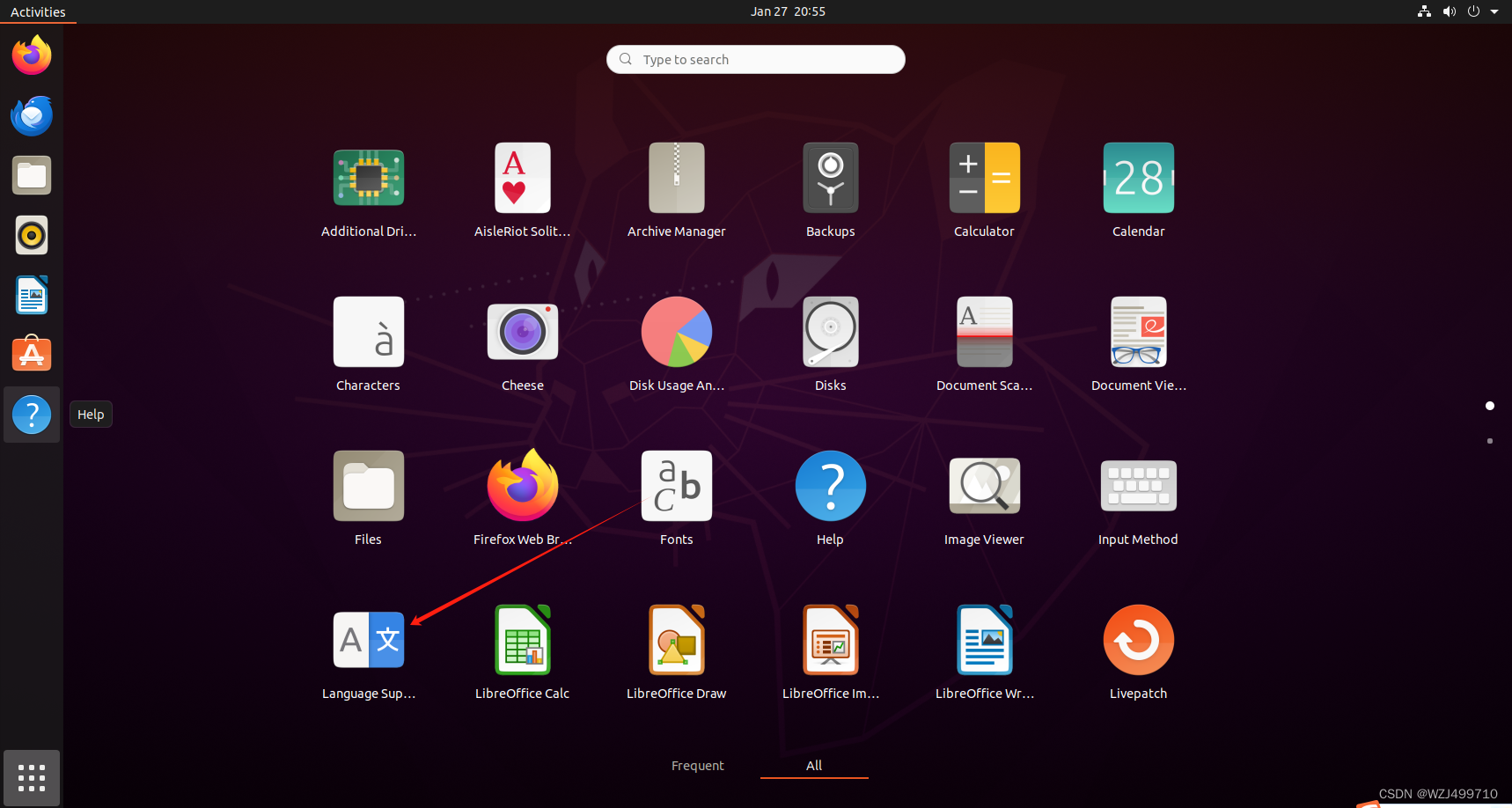
Task: Open the Characters app
Action: (x=369, y=333)
